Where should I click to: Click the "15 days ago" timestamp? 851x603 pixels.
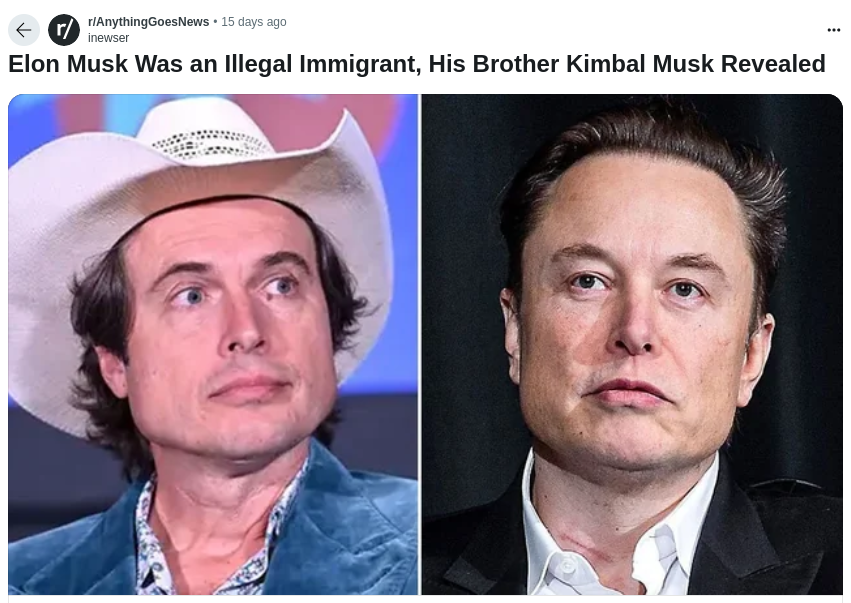pos(253,22)
